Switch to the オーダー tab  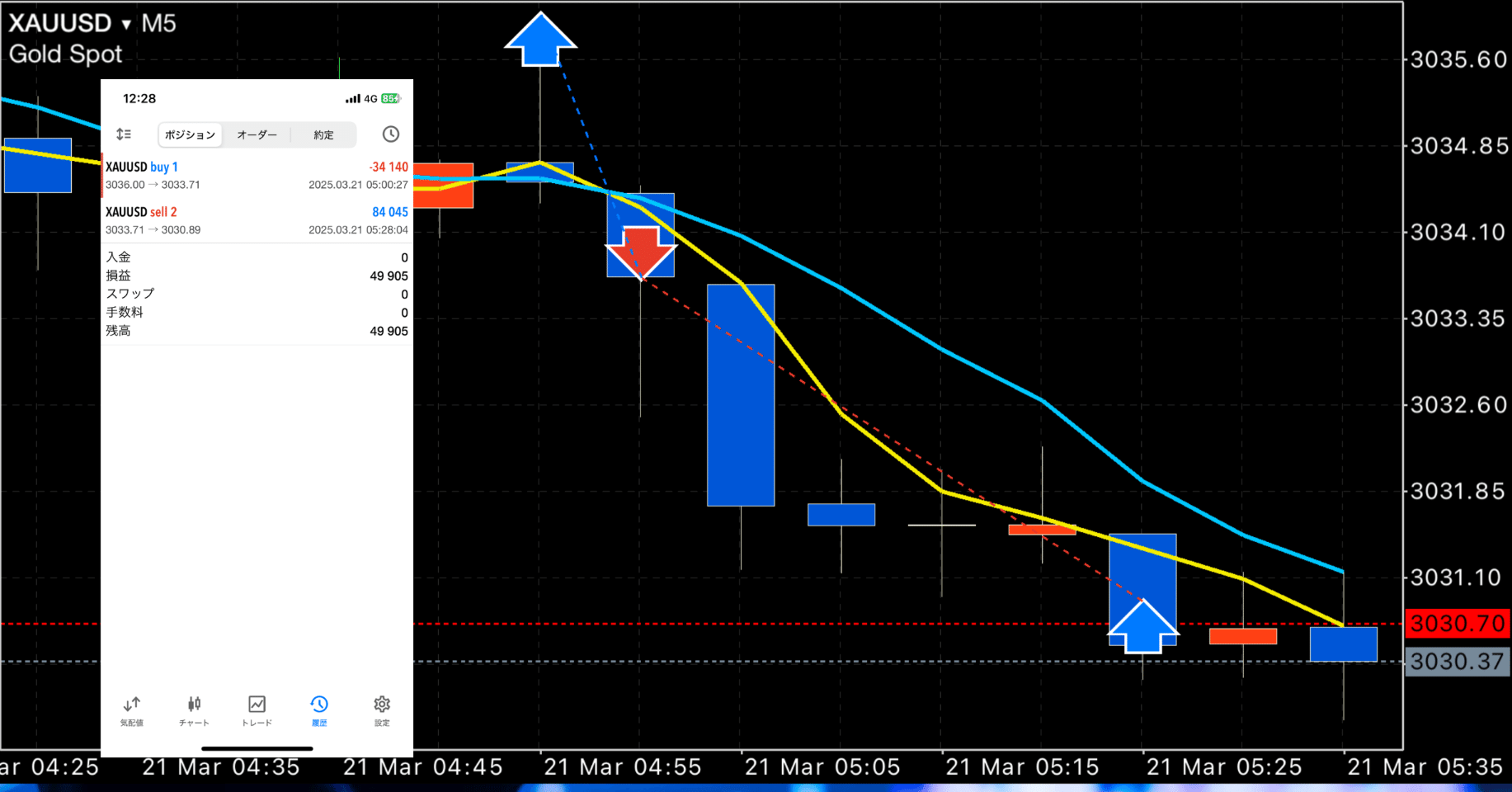pos(257,134)
